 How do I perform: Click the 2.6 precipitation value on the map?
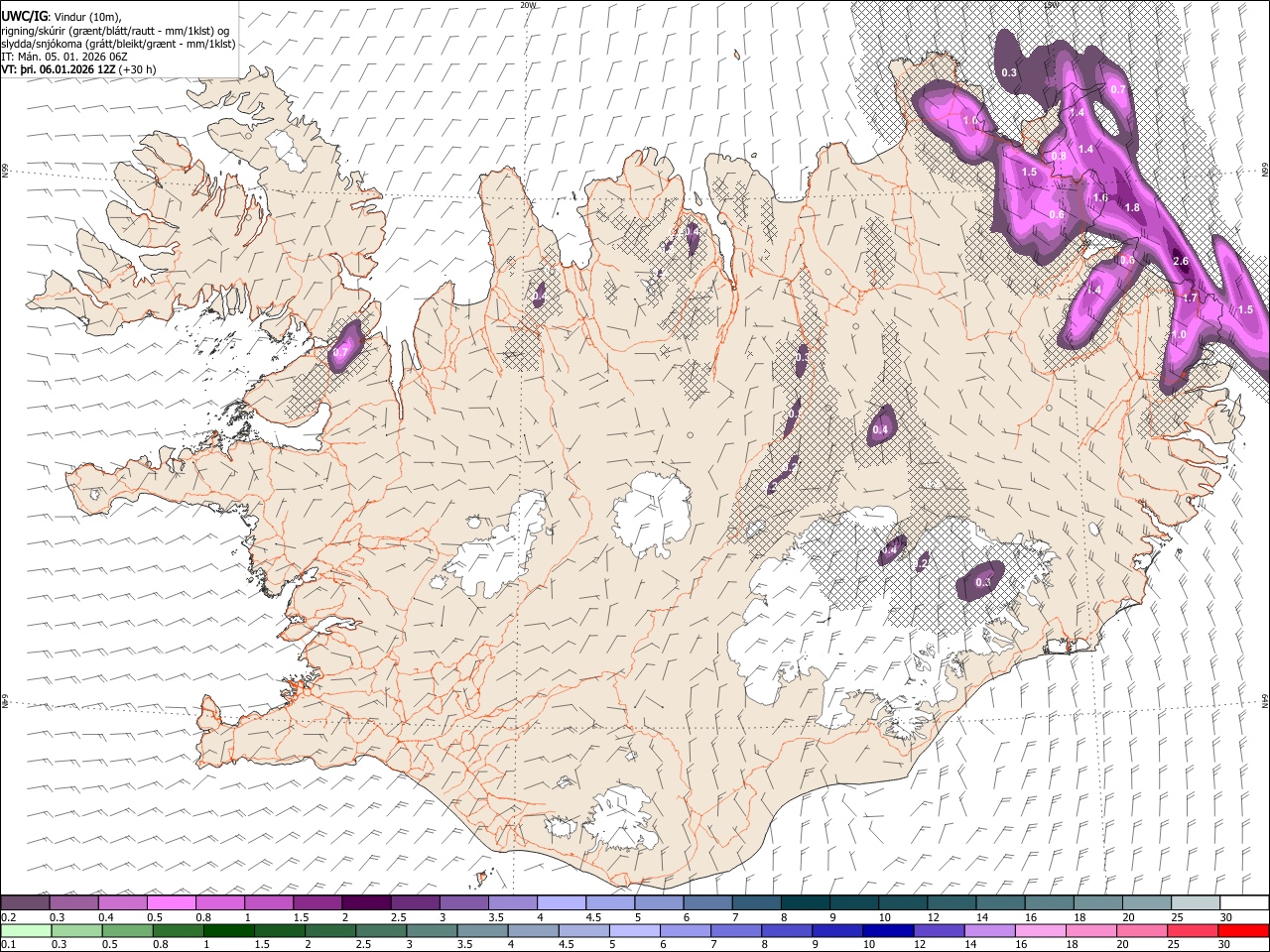[x=1181, y=262]
